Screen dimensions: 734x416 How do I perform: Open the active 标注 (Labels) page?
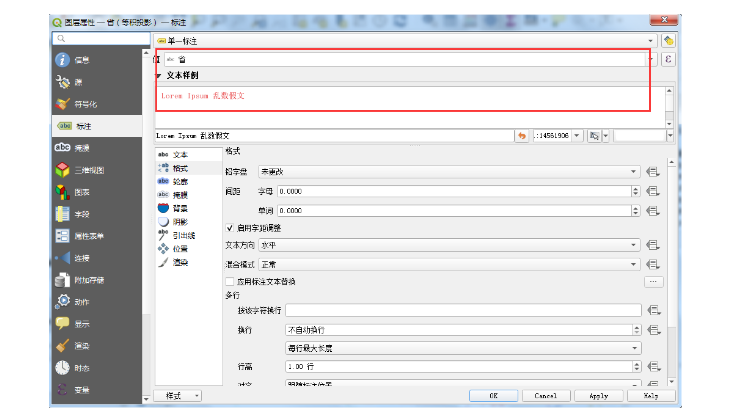tap(97, 126)
